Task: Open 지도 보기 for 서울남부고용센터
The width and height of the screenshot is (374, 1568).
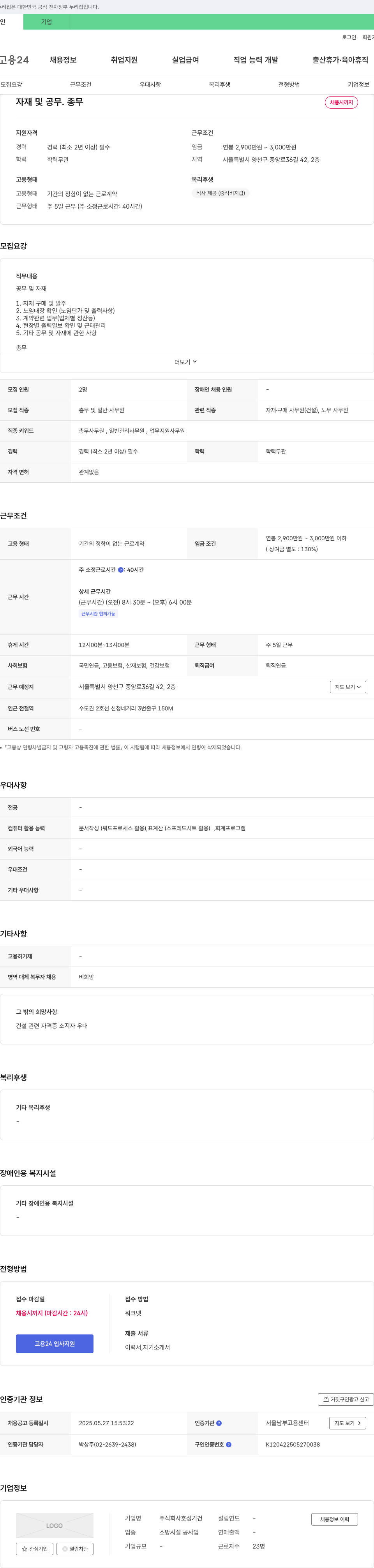Action: pos(348,1423)
